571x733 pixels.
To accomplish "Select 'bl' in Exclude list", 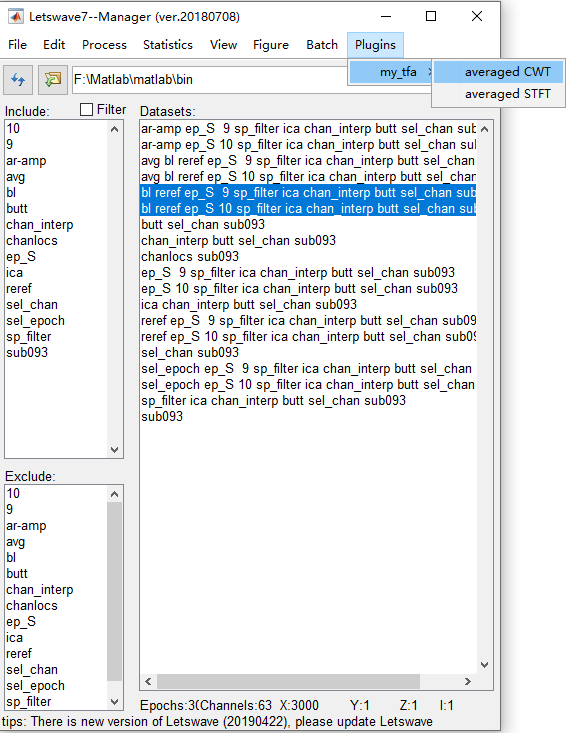I will 56,558.
